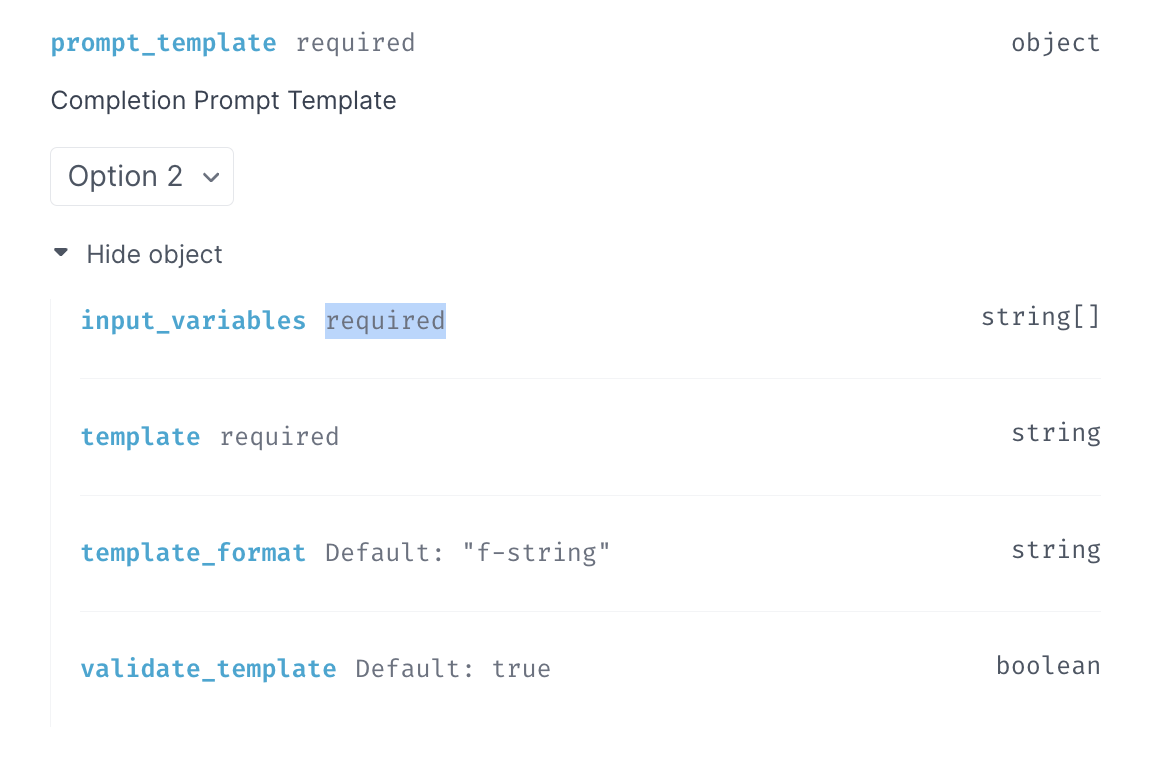Click the Default: true value text
Image resolution: width=1168 pixels, height=758 pixels.
pos(452,668)
